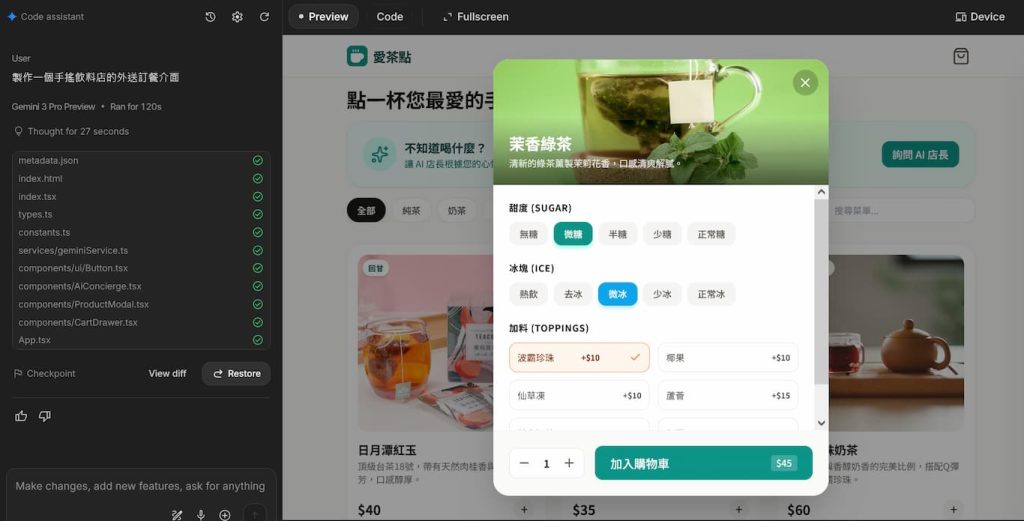Click the 愛茶點 cup logo icon

pyautogui.click(x=357, y=56)
